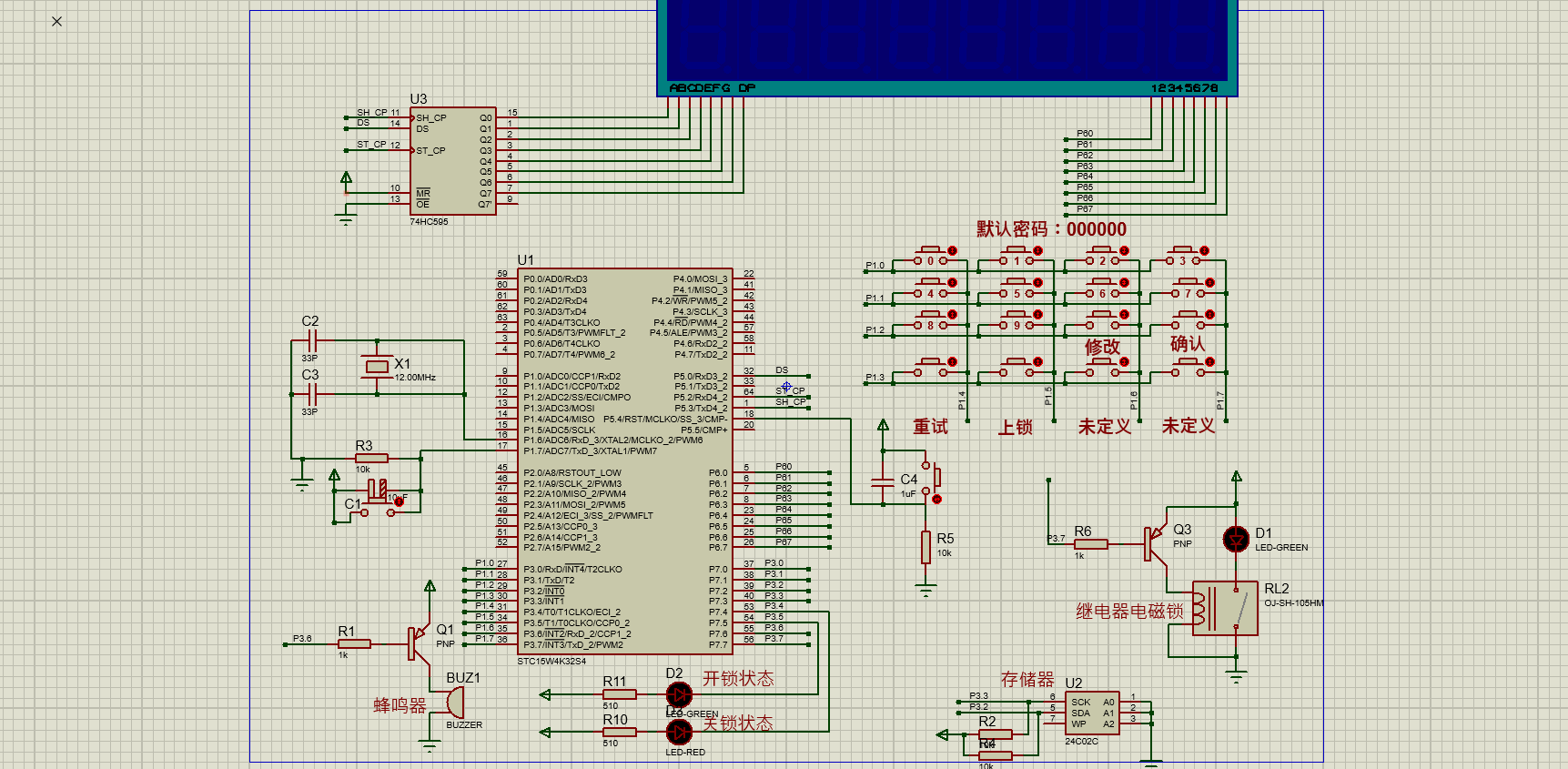Select the STC15W4K32S4 microcontroller U1
Screen dimensions: 1568x769
tap(624, 460)
